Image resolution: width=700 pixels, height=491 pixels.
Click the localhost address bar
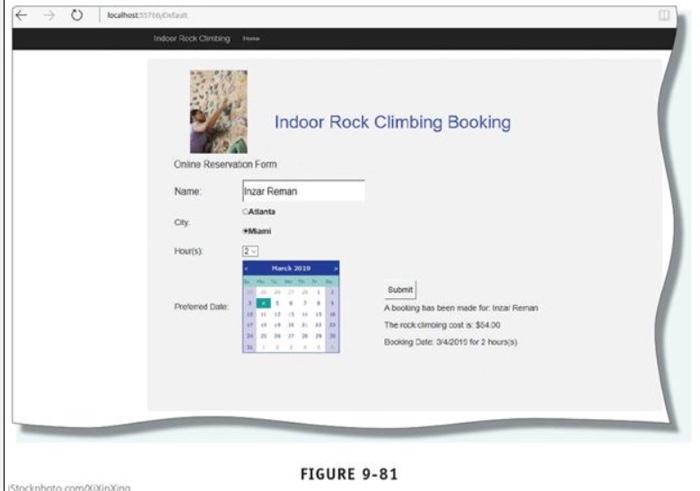[x=147, y=15]
